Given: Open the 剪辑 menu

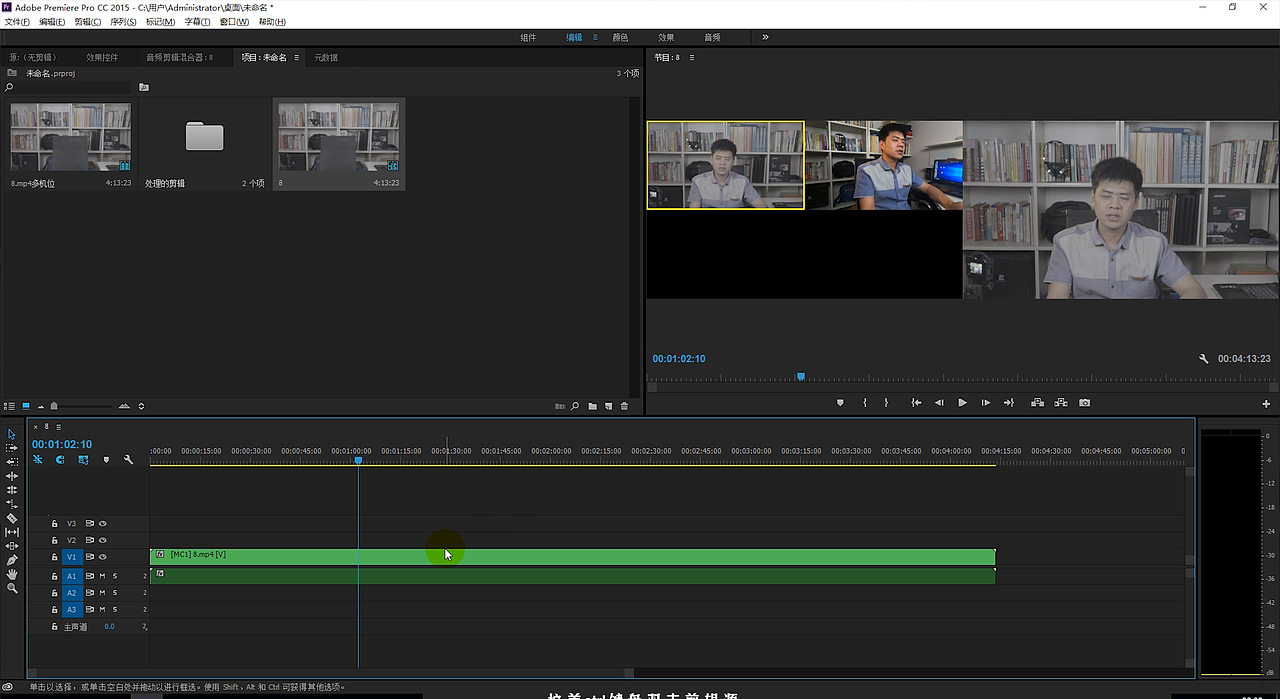Looking at the screenshot, I should tap(87, 22).
